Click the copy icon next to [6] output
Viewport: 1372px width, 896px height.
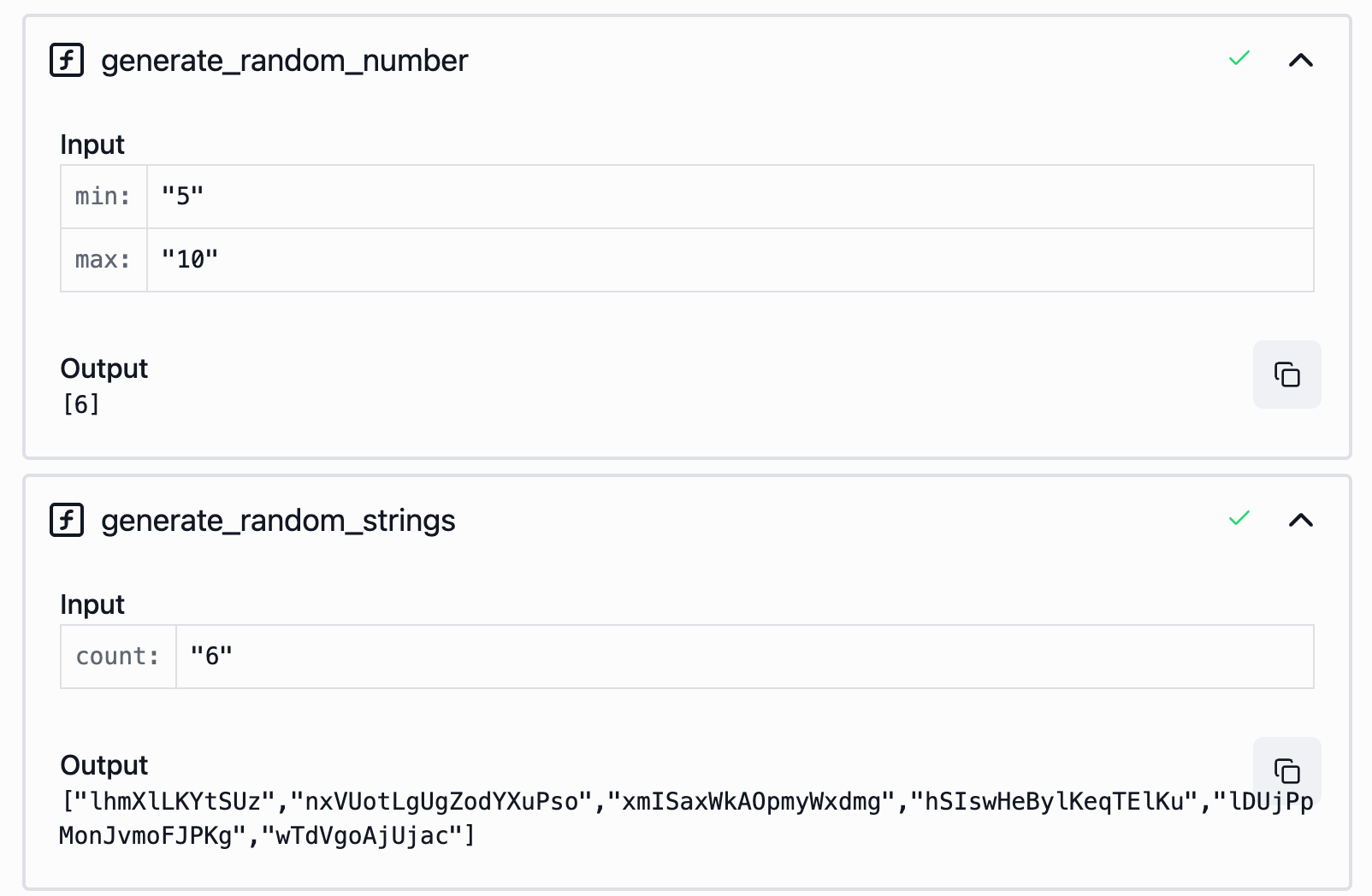coord(1286,374)
